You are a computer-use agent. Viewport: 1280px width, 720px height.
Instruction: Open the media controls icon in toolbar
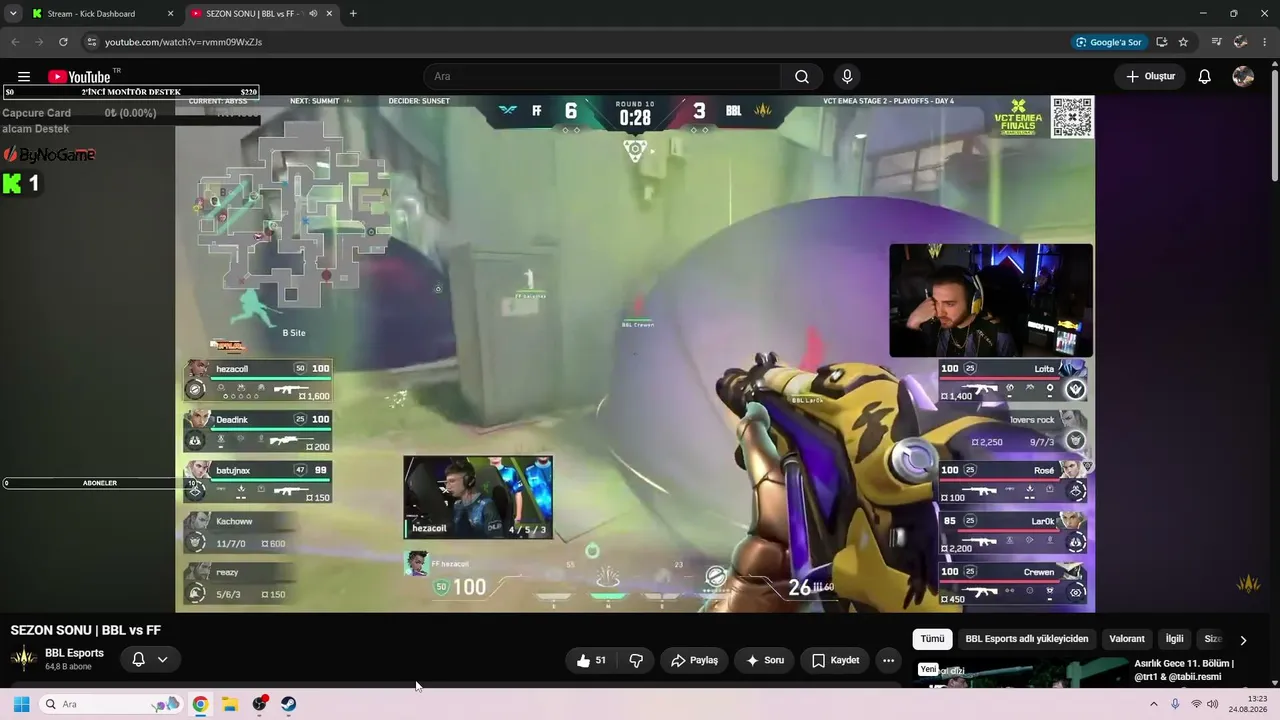pyautogui.click(x=1217, y=42)
